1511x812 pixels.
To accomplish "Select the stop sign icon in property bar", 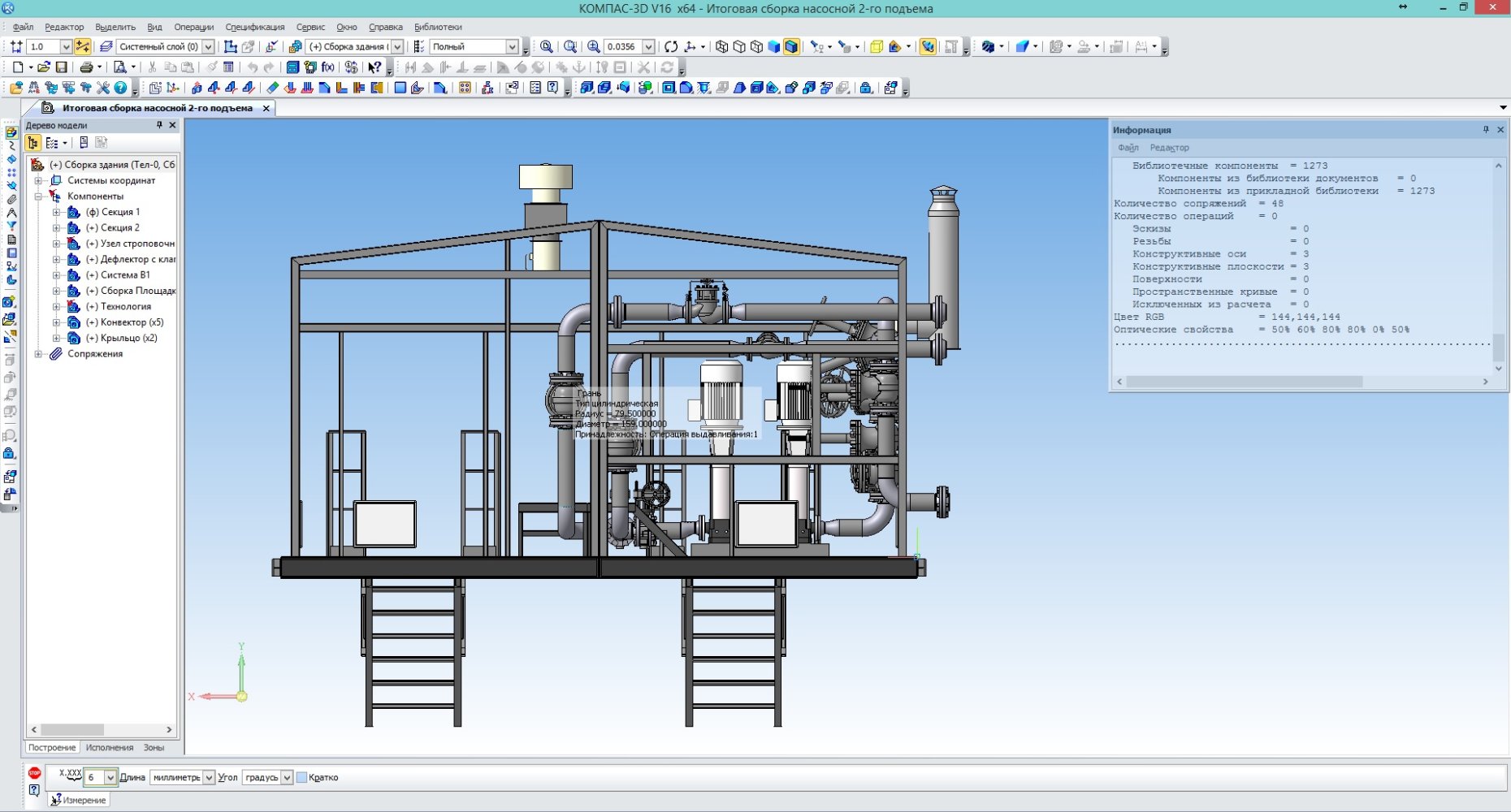I will 34,773.
